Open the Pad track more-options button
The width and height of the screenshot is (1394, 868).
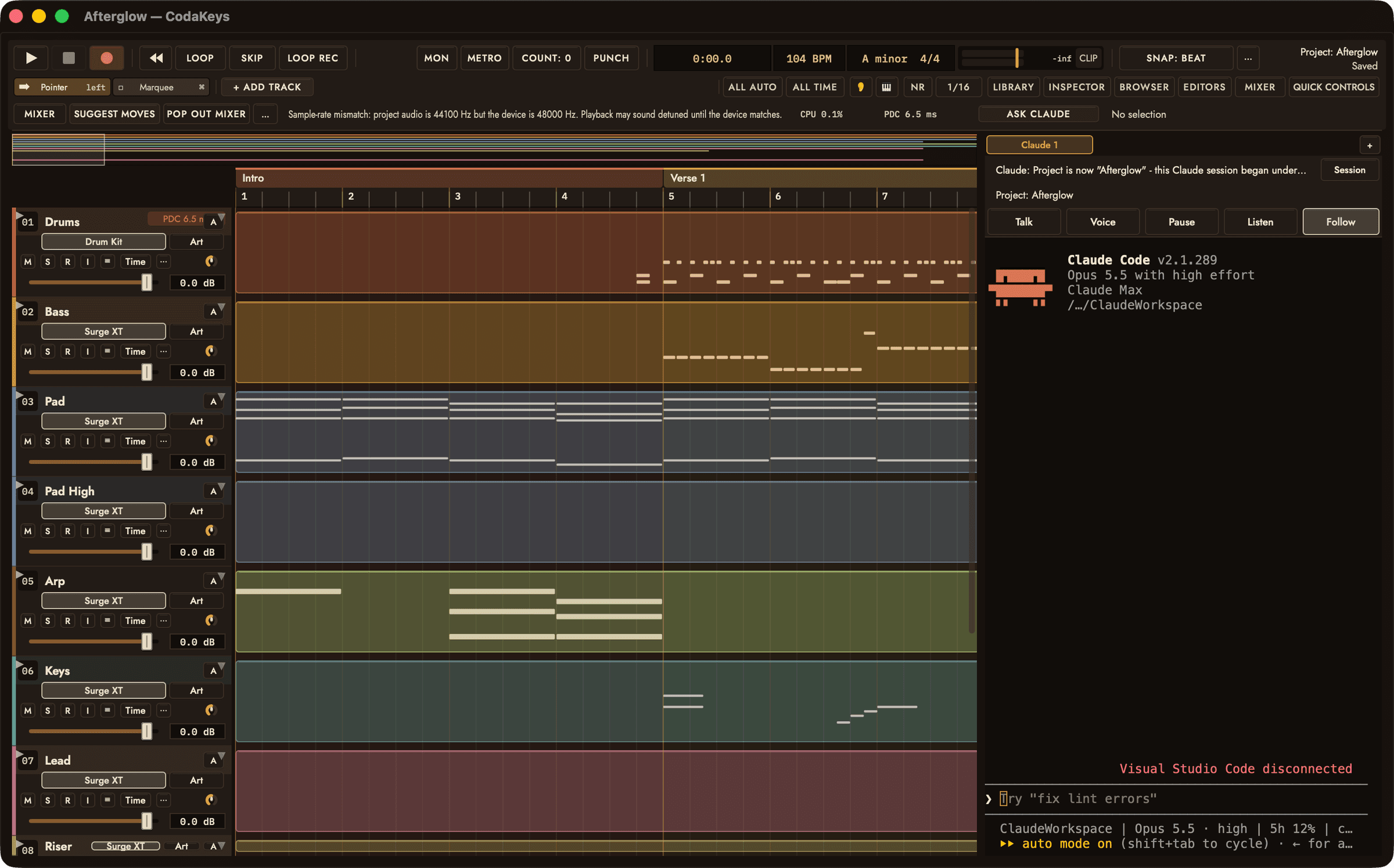(x=164, y=441)
